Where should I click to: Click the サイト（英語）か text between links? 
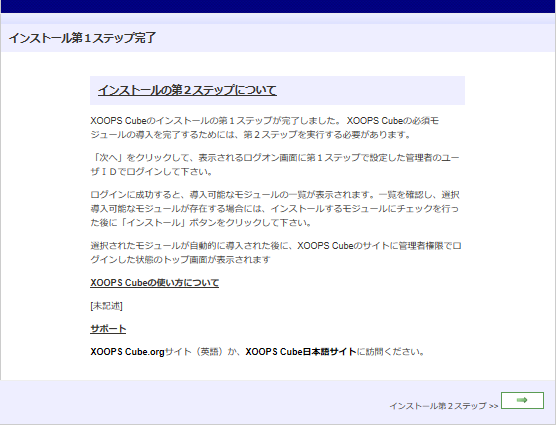pos(205,352)
